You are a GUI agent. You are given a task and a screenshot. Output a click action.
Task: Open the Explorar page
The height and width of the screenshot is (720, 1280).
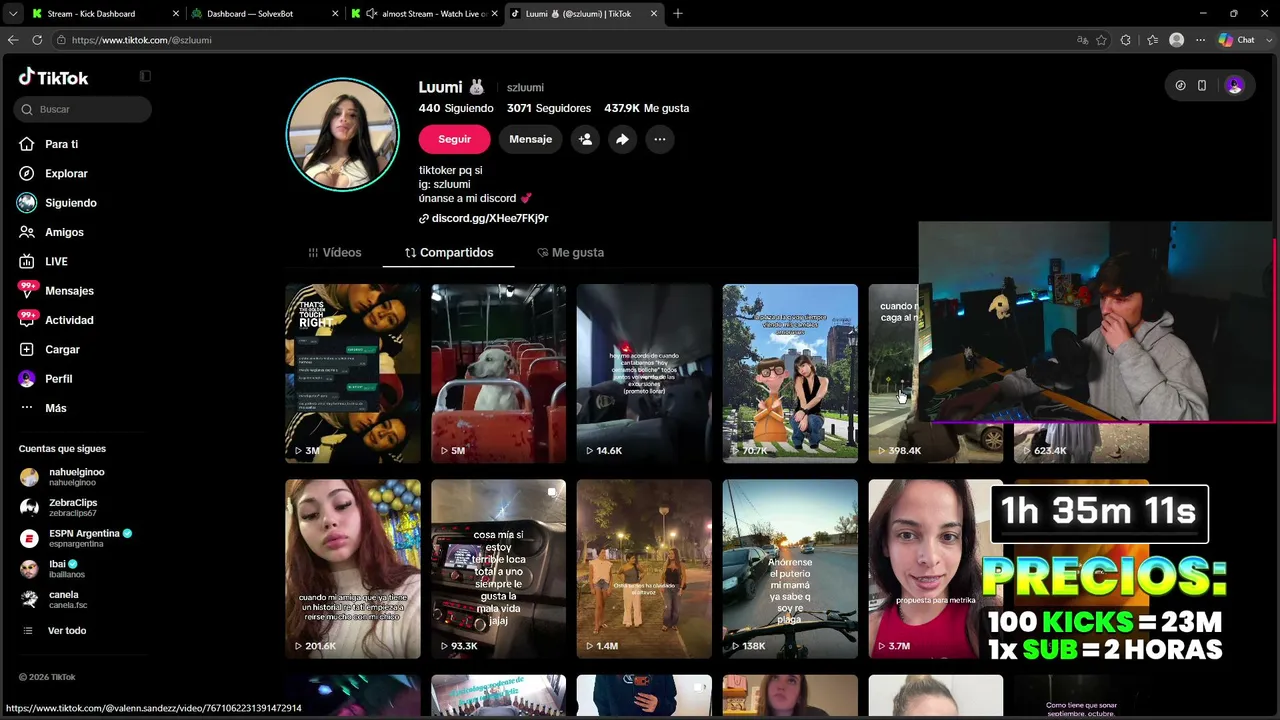coord(66,173)
